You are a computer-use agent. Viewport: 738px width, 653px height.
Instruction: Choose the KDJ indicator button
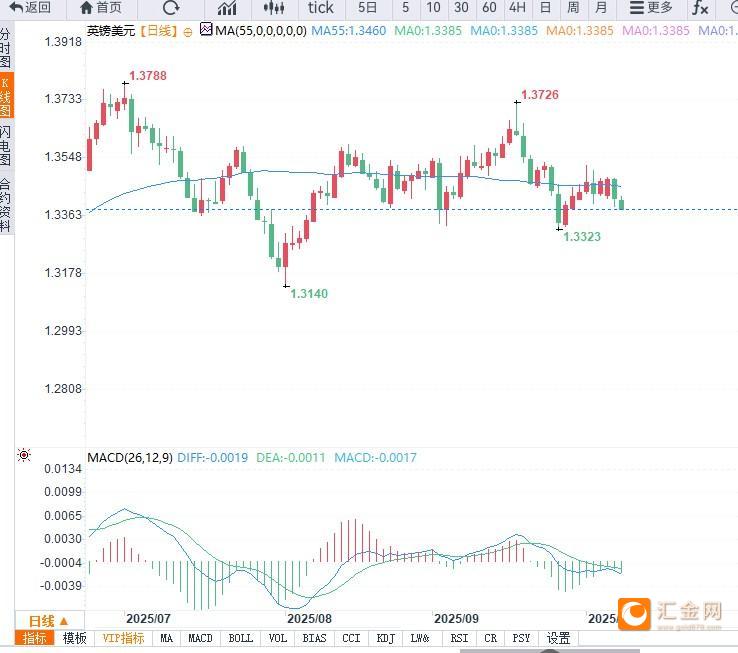click(385, 638)
